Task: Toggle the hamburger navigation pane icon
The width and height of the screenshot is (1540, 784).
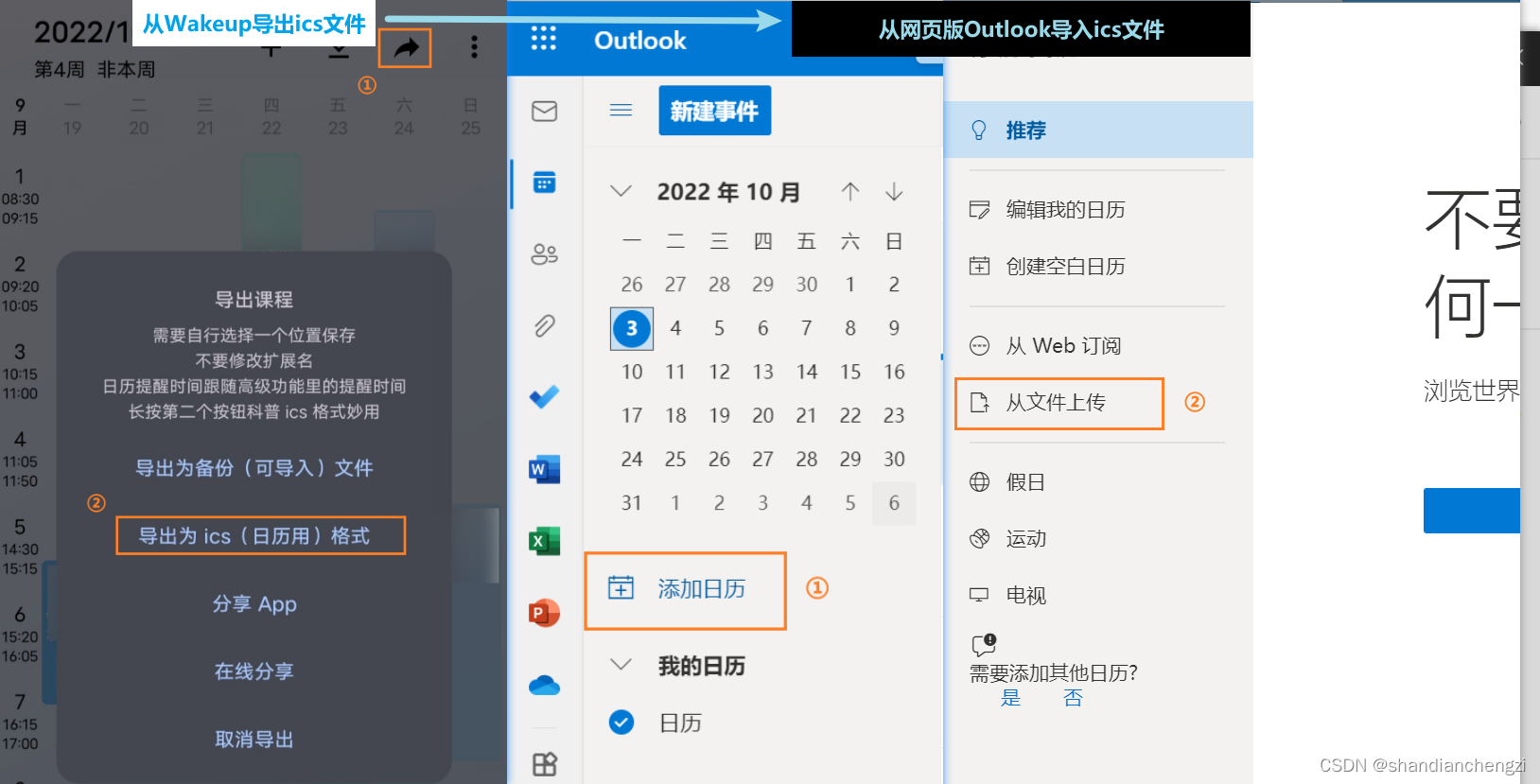Action: 621,111
